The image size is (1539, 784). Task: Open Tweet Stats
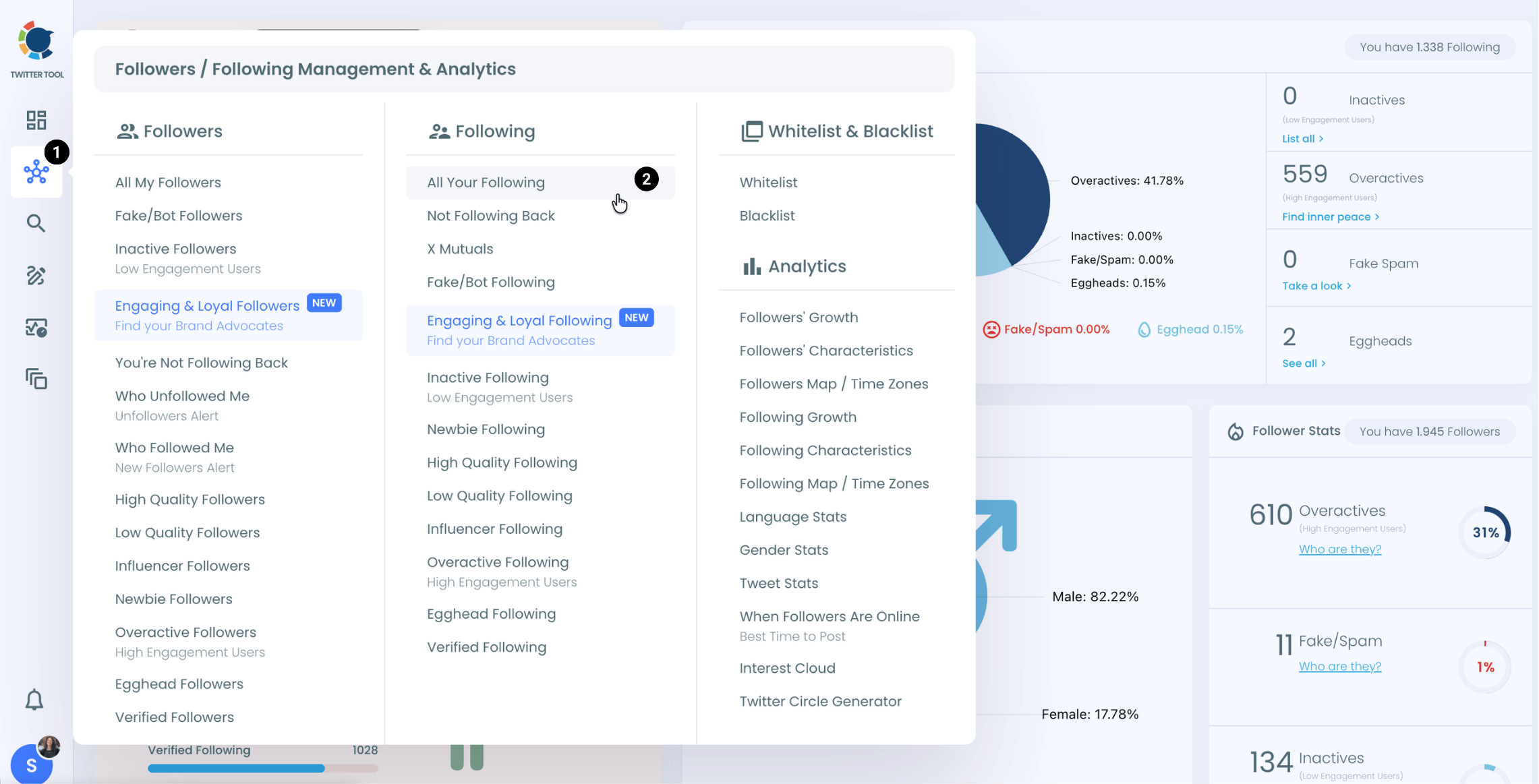[x=778, y=583]
